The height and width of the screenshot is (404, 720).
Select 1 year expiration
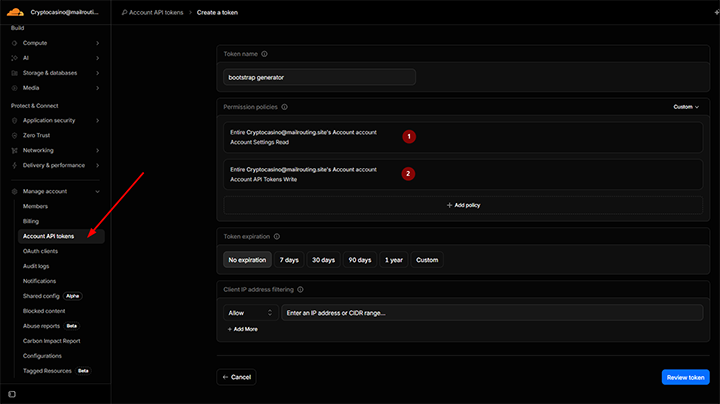394,260
